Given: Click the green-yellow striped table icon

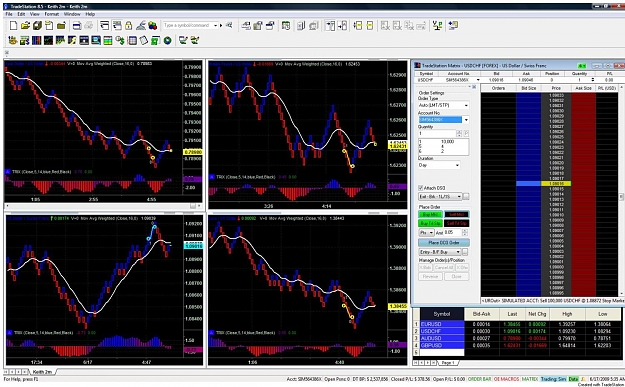Looking at the screenshot, I should (x=108, y=40).
